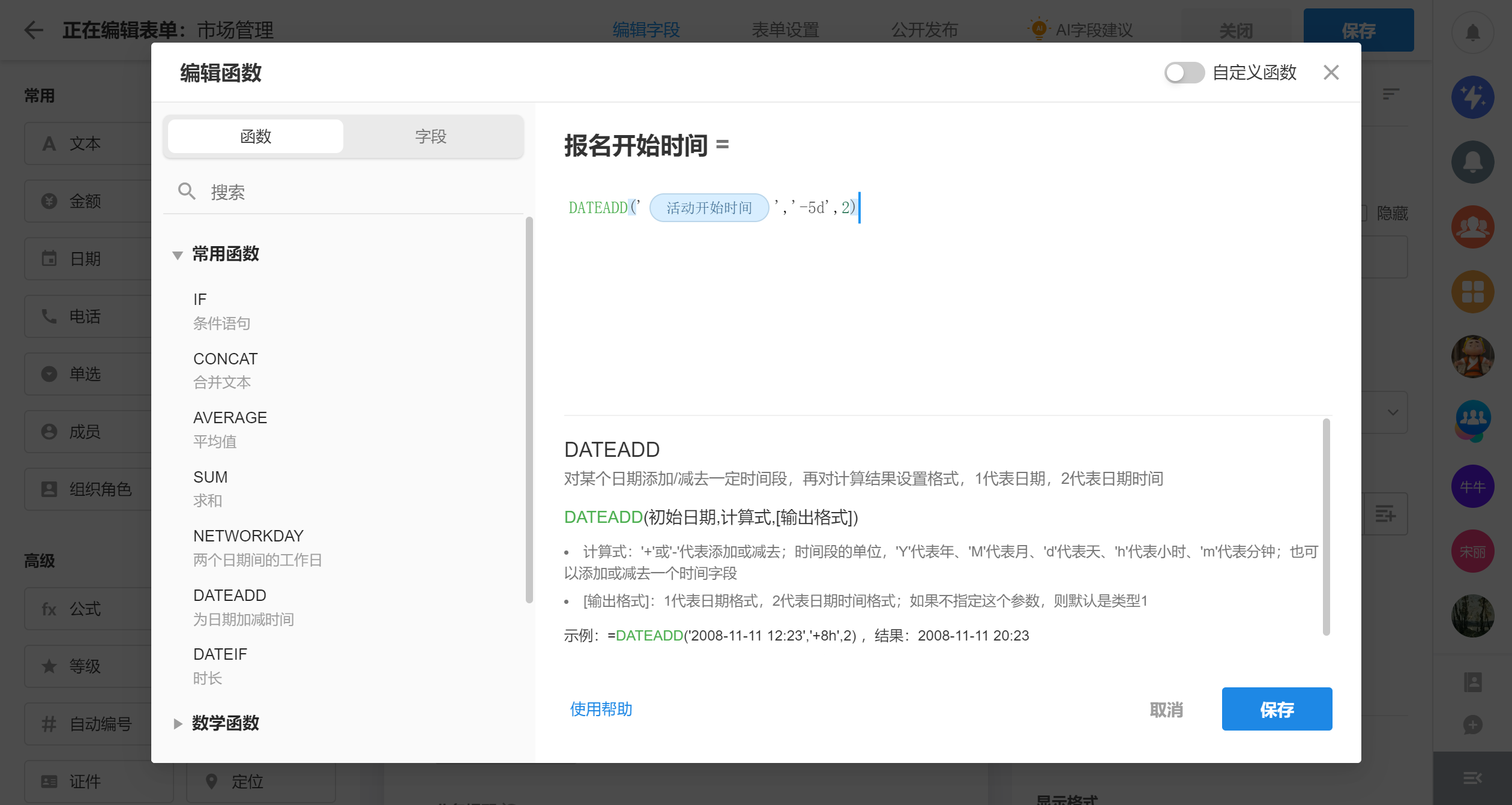The width and height of the screenshot is (1512, 805).
Task: Switch to the 字段 tab
Action: point(430,136)
